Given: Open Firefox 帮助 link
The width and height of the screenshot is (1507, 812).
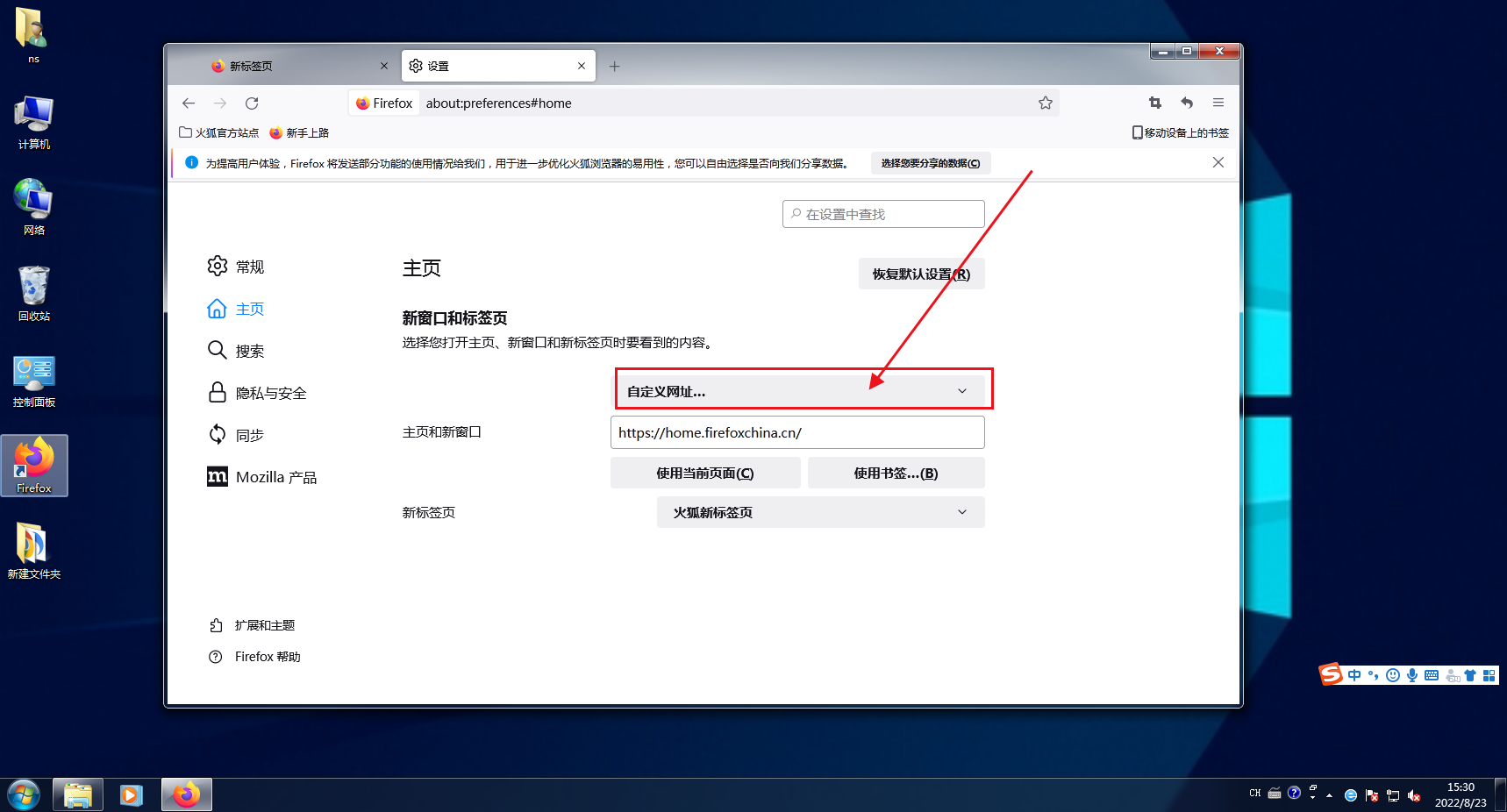Looking at the screenshot, I should pos(254,657).
